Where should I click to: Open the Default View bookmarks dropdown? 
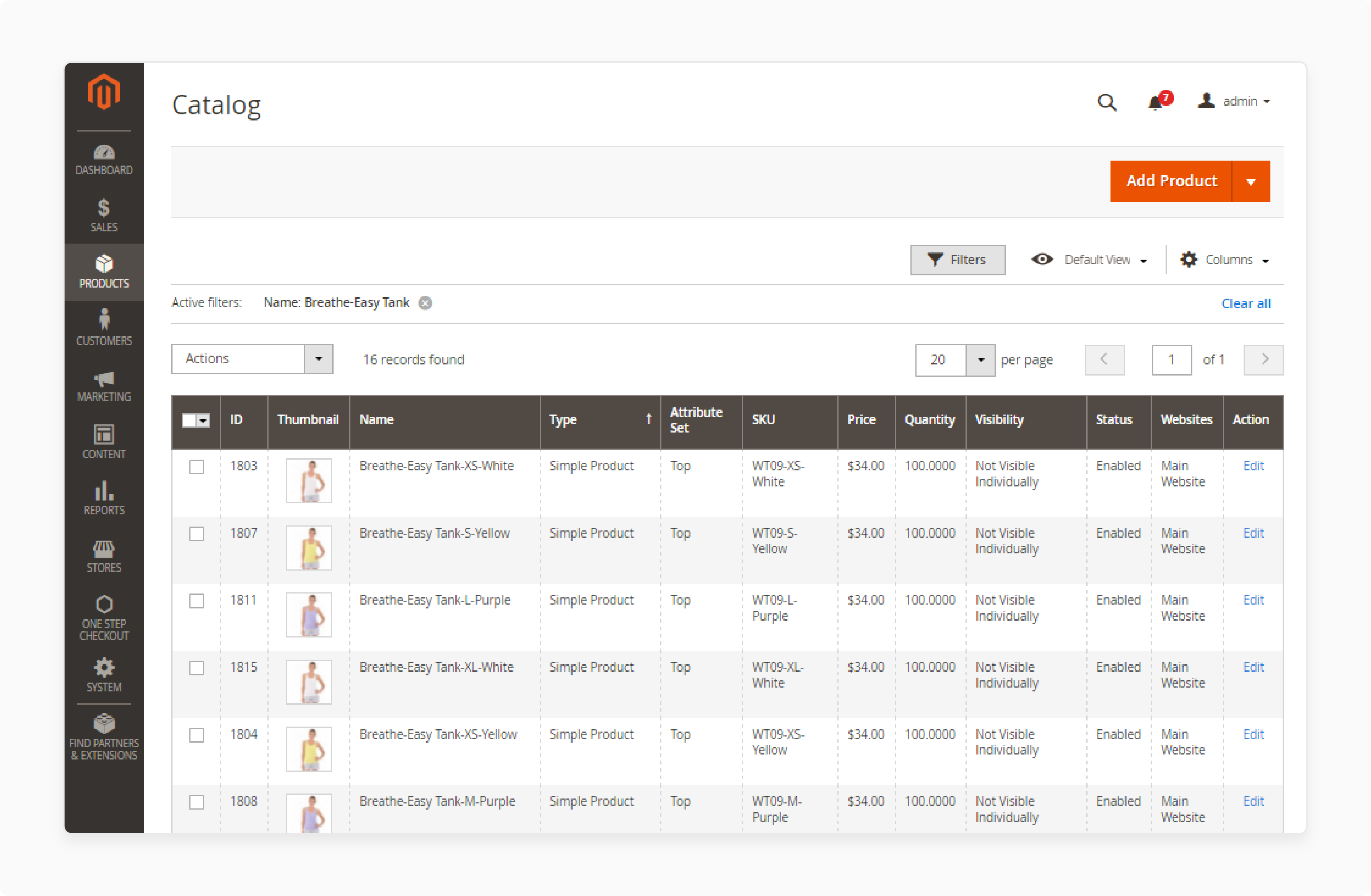1089,260
